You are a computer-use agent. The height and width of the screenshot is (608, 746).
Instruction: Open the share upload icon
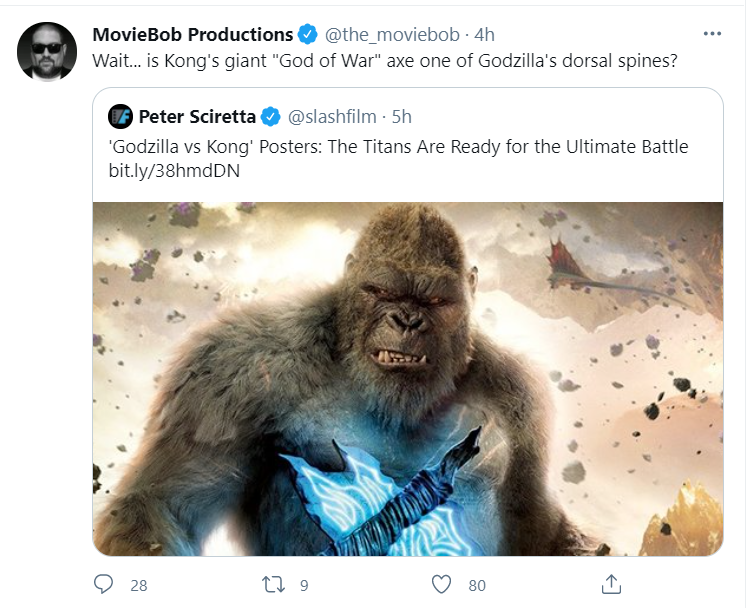[611, 584]
